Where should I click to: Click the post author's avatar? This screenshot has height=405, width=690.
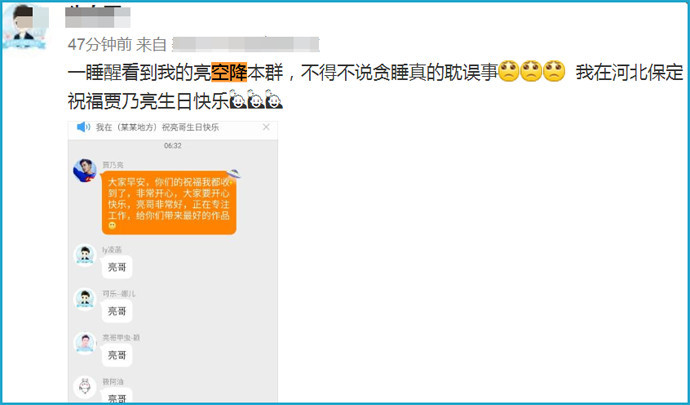pyautogui.click(x=25, y=25)
